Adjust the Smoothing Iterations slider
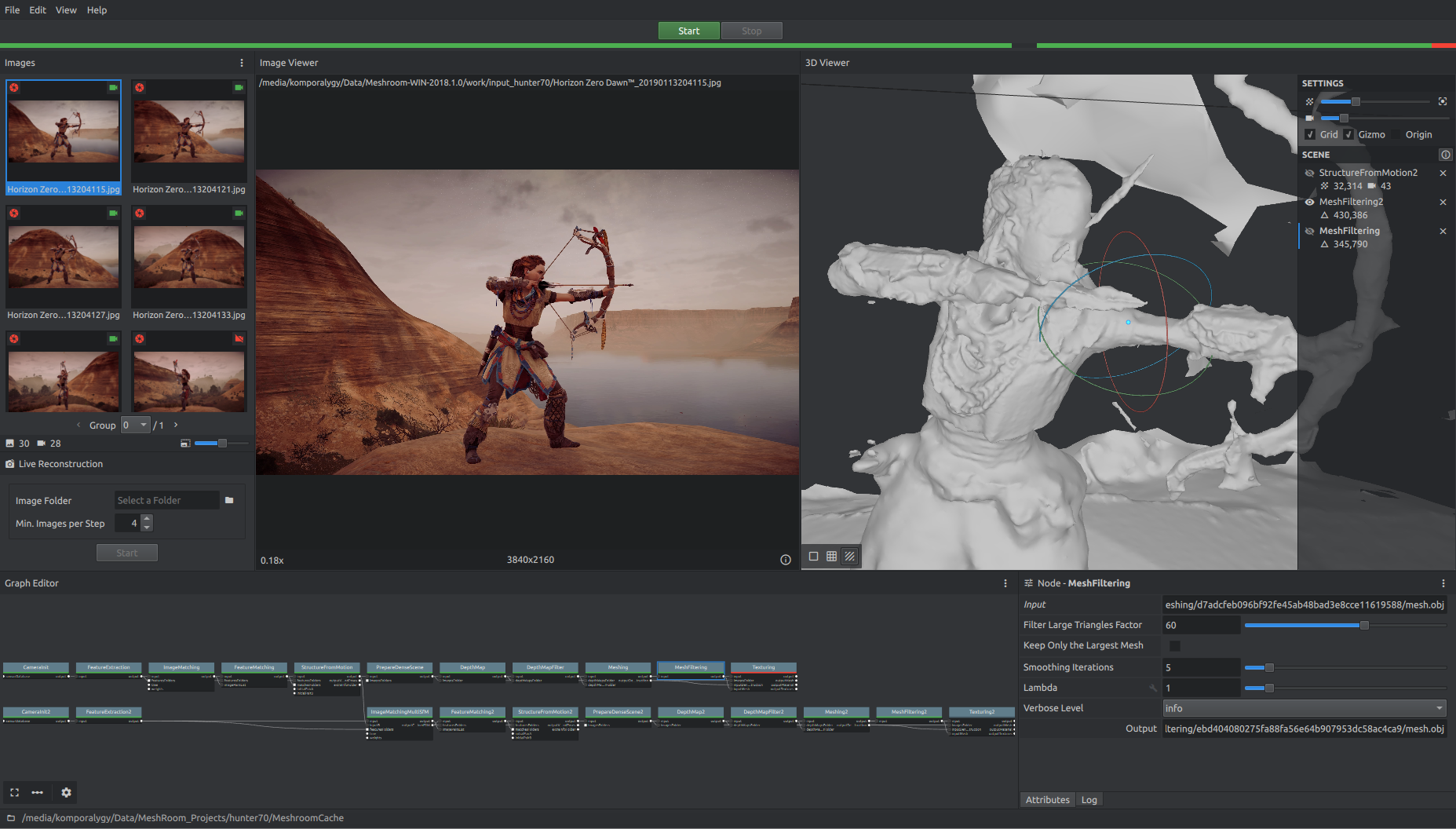 [1269, 667]
